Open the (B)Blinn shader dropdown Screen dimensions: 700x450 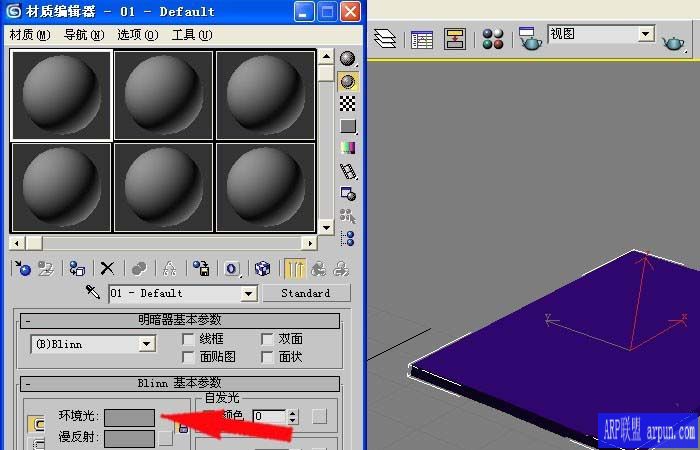tap(146, 344)
